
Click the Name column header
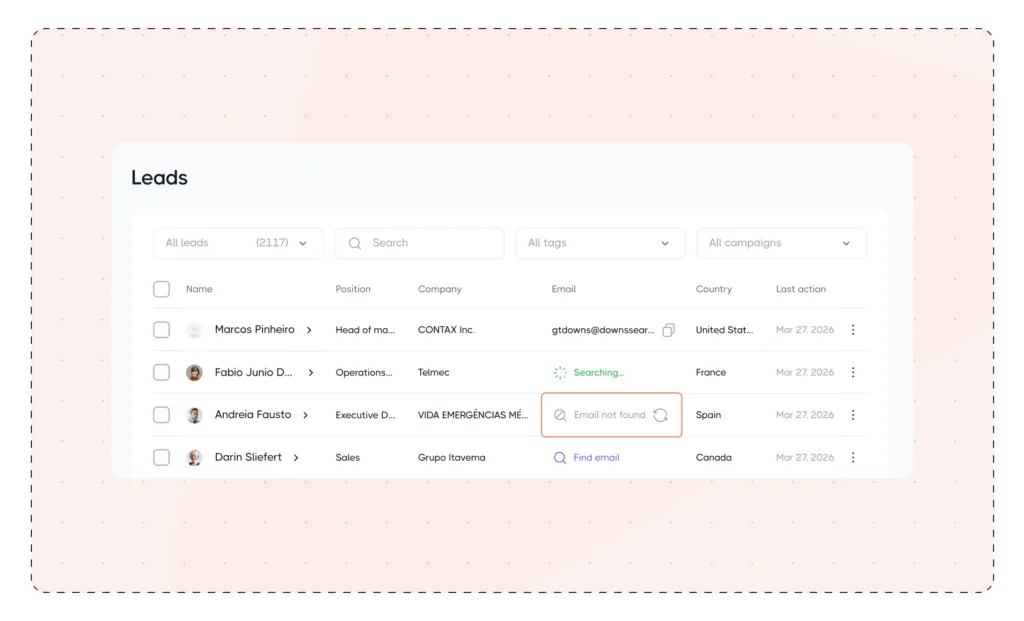[199, 289]
